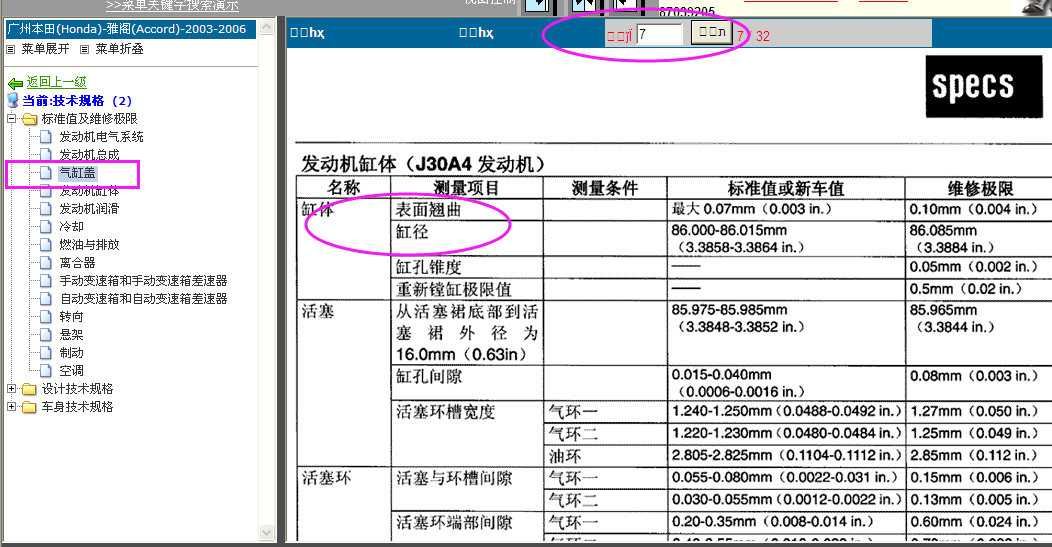Image resolution: width=1052 pixels, height=547 pixels.
Task: Click the 缸径 table cell
Action: pyautogui.click(x=466, y=238)
